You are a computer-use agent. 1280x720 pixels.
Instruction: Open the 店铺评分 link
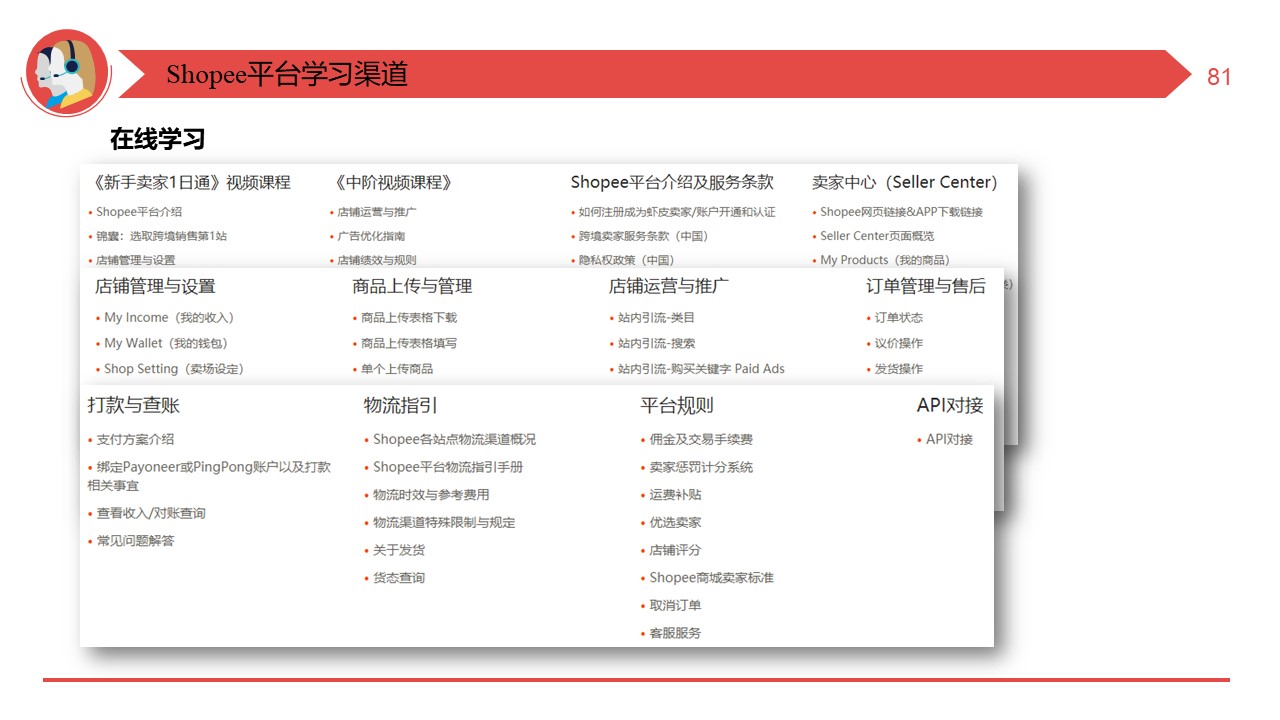675,550
